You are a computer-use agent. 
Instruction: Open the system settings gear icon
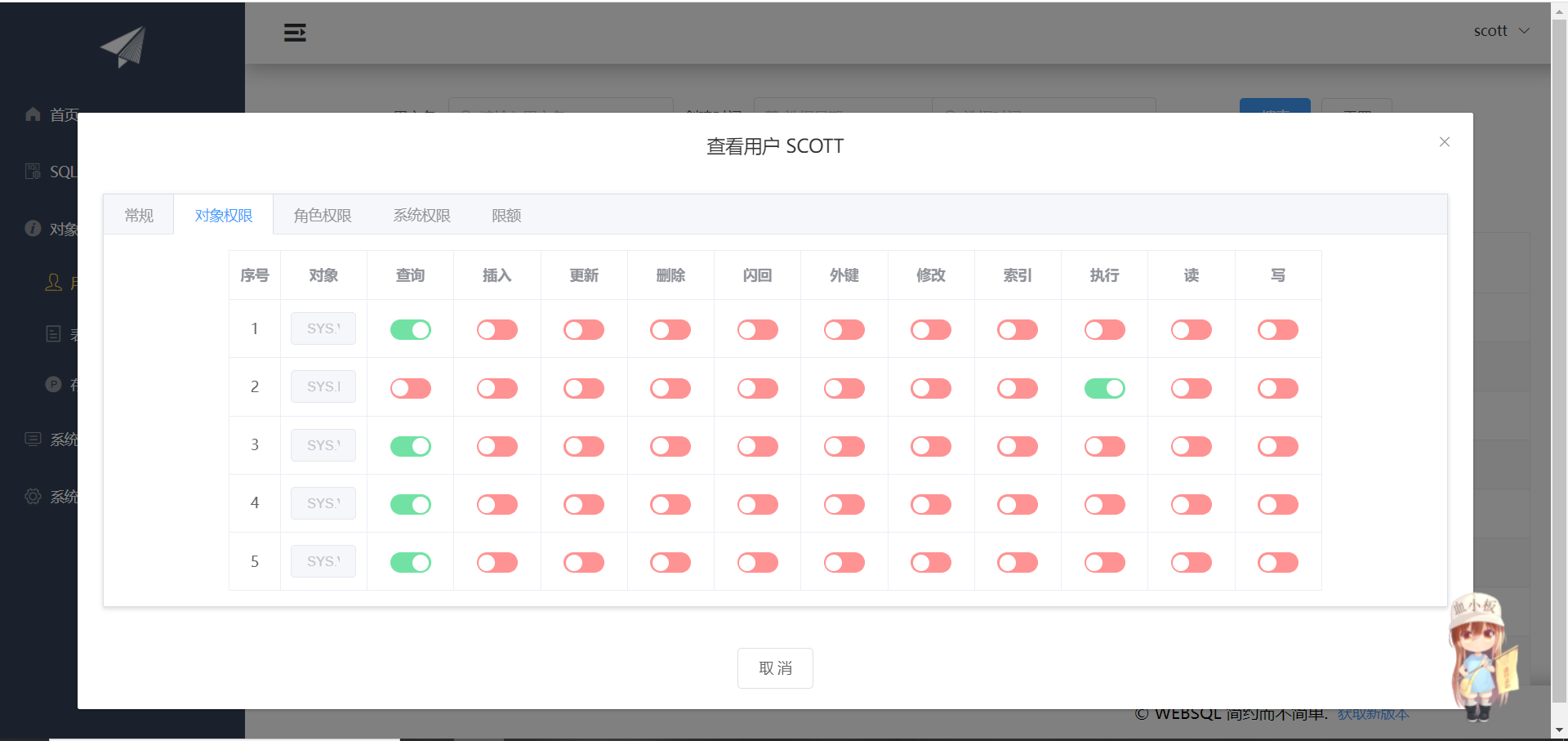click(33, 497)
